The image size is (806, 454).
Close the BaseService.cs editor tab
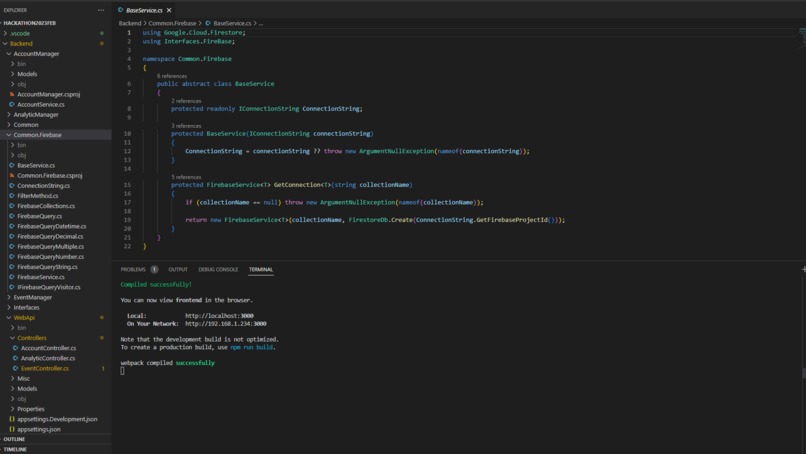coord(169,10)
